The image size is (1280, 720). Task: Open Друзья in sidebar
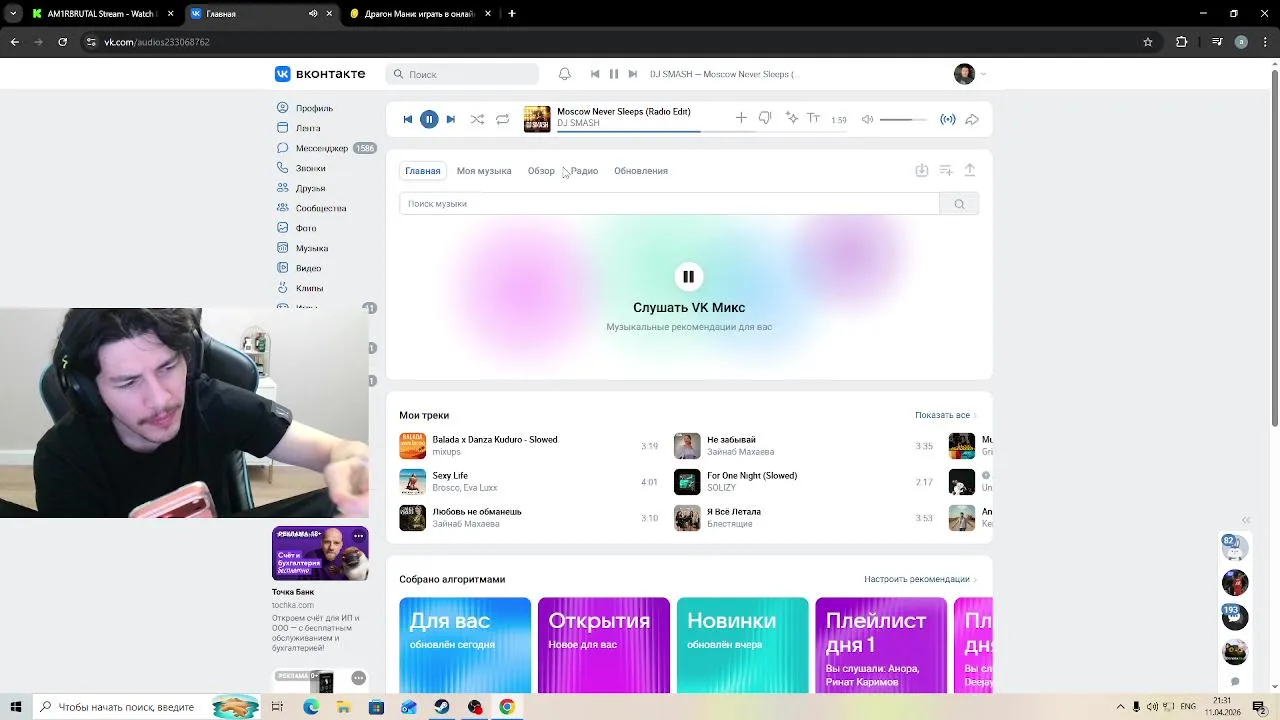coord(310,188)
